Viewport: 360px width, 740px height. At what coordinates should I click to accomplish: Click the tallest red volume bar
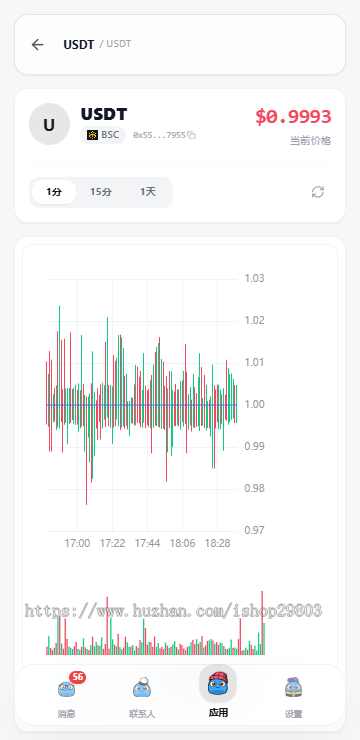[262, 622]
